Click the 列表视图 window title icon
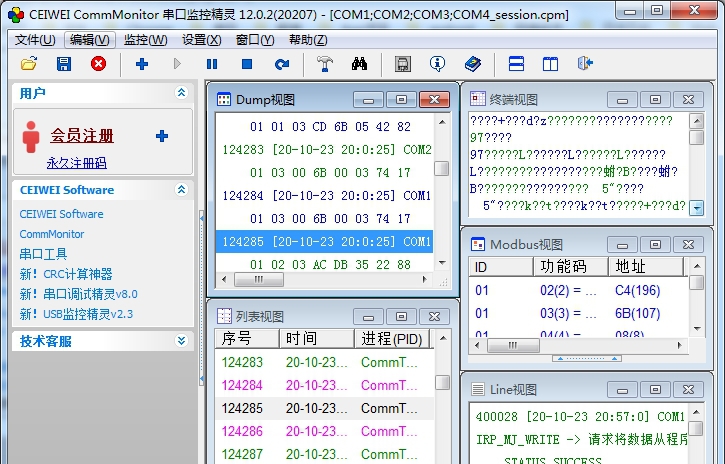The width and height of the screenshot is (725, 464). tap(224, 316)
